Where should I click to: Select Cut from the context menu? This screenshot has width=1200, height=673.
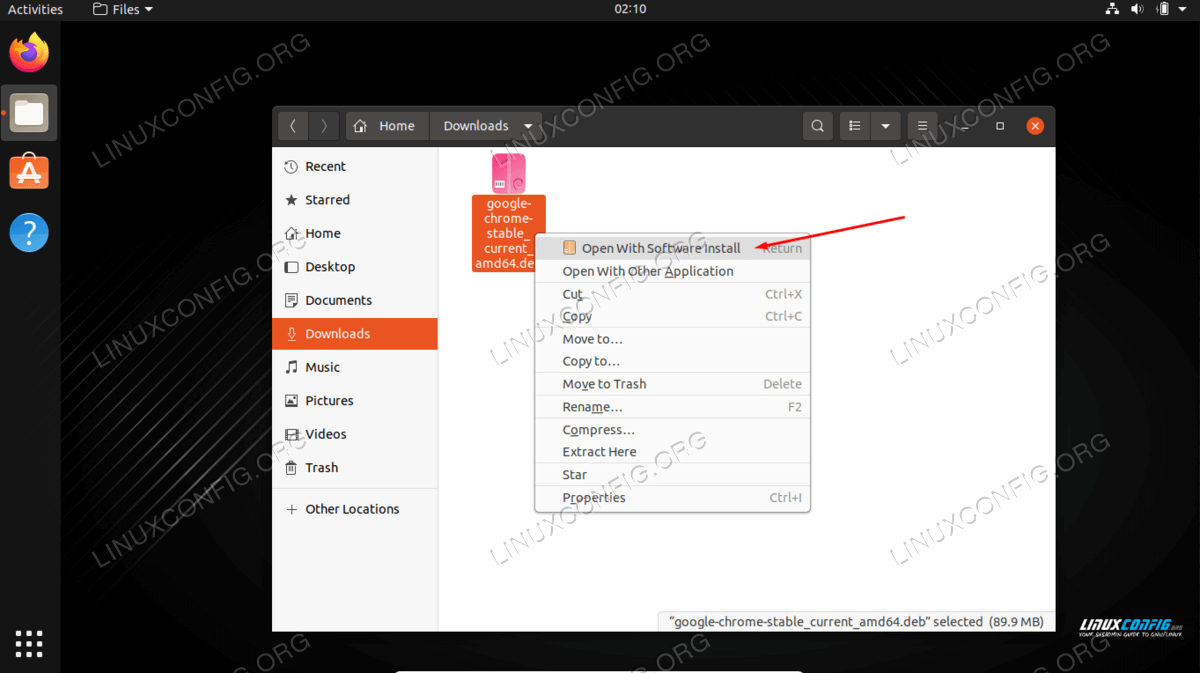(x=672, y=294)
